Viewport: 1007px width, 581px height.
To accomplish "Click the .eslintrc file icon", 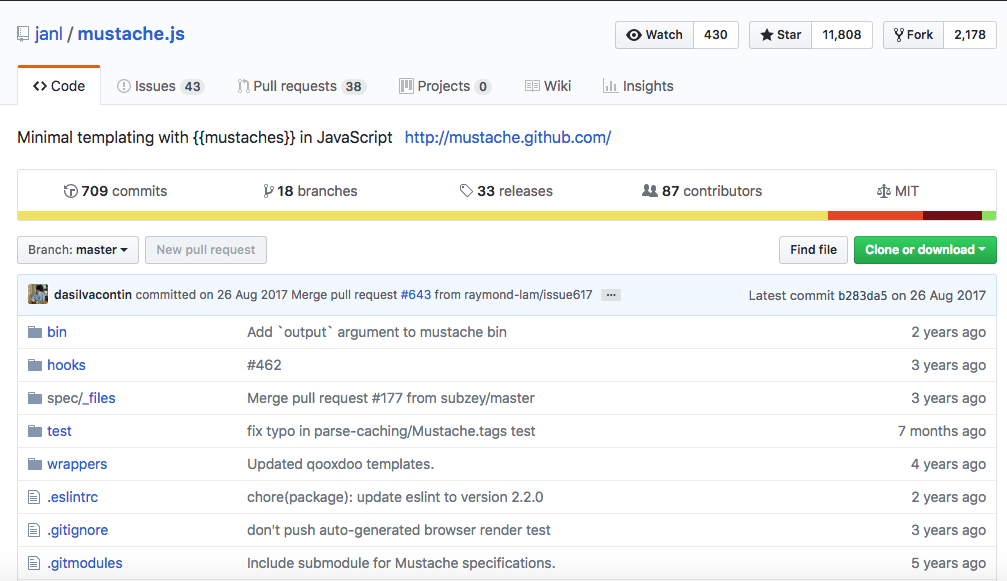I will pos(34,497).
